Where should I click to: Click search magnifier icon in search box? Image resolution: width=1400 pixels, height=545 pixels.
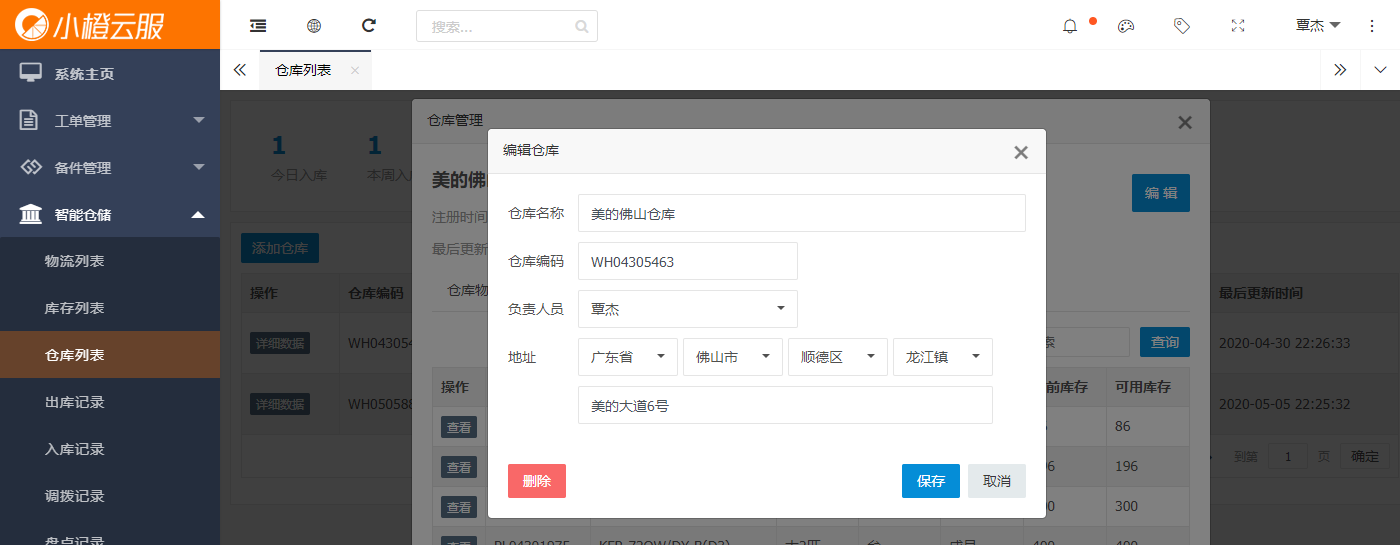(x=582, y=27)
